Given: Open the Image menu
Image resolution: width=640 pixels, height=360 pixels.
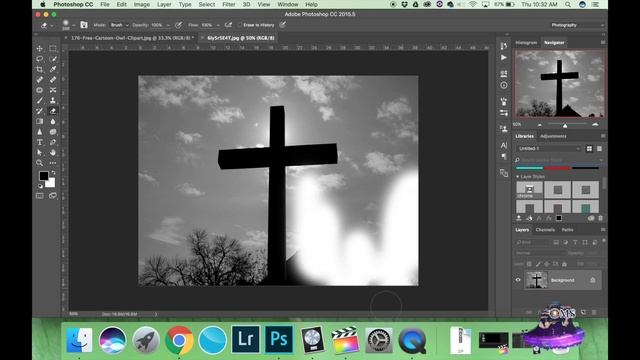Looking at the screenshot, I should click(x=142, y=4).
